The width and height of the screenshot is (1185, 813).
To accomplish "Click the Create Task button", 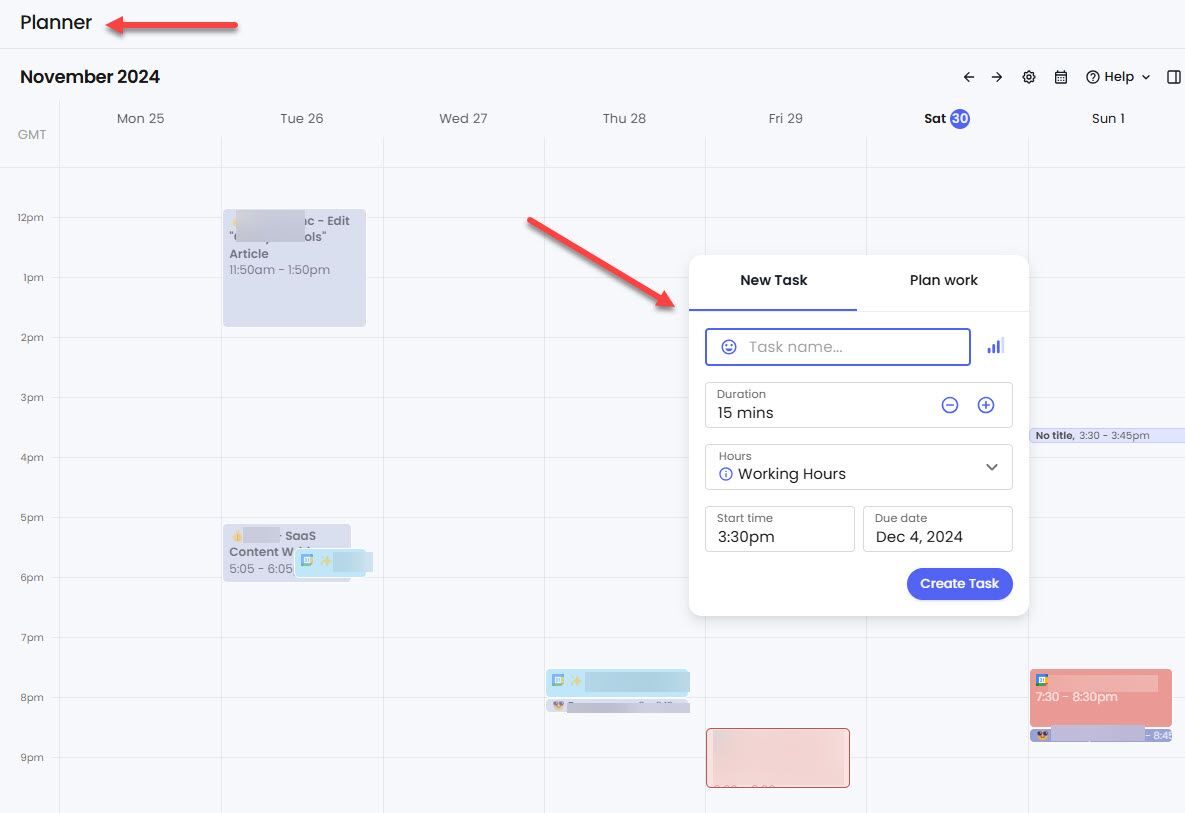I will click(x=959, y=584).
